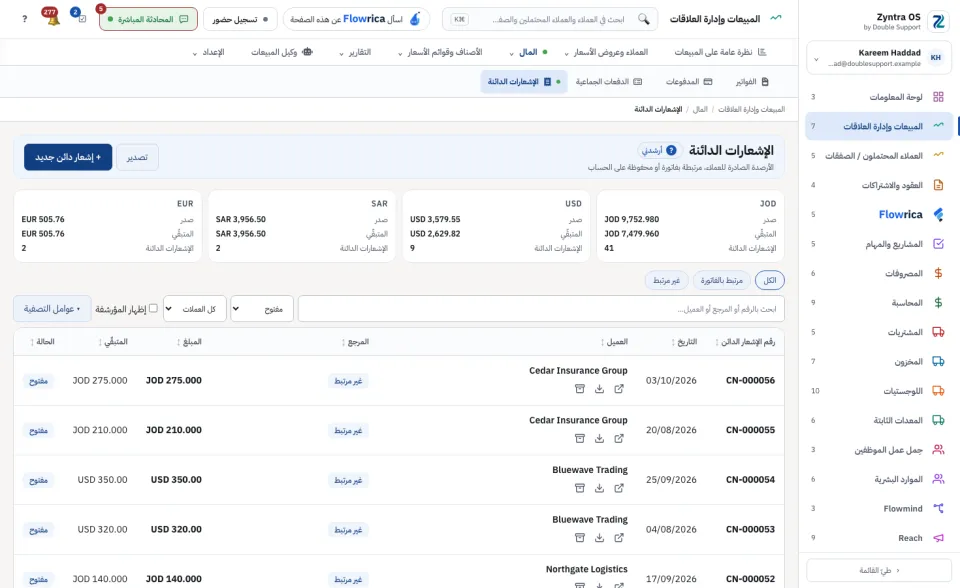Archive credit note CN-000056
This screenshot has width=960, height=588.
point(580,389)
